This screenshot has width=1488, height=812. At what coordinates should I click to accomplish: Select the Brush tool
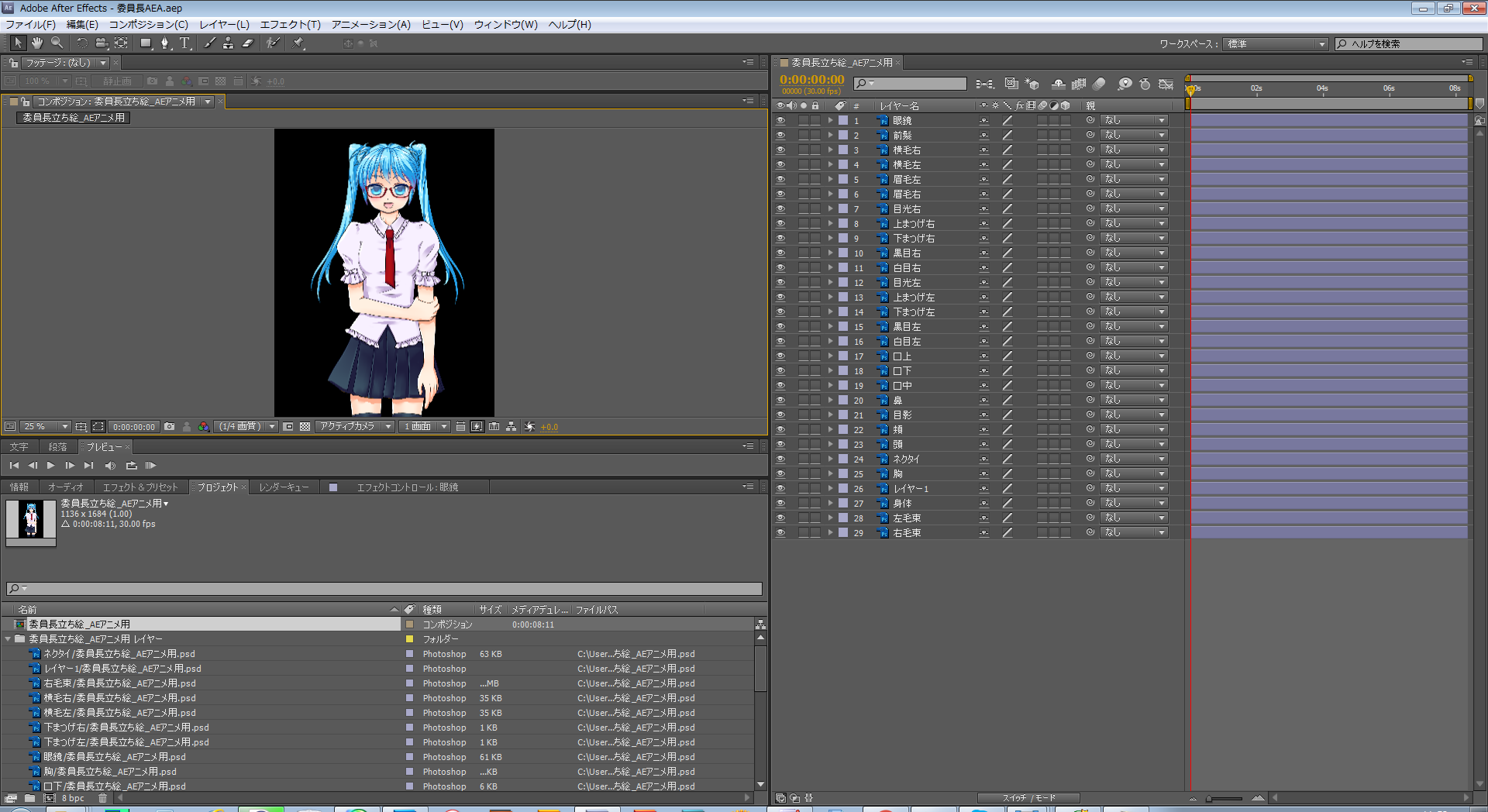(209, 43)
